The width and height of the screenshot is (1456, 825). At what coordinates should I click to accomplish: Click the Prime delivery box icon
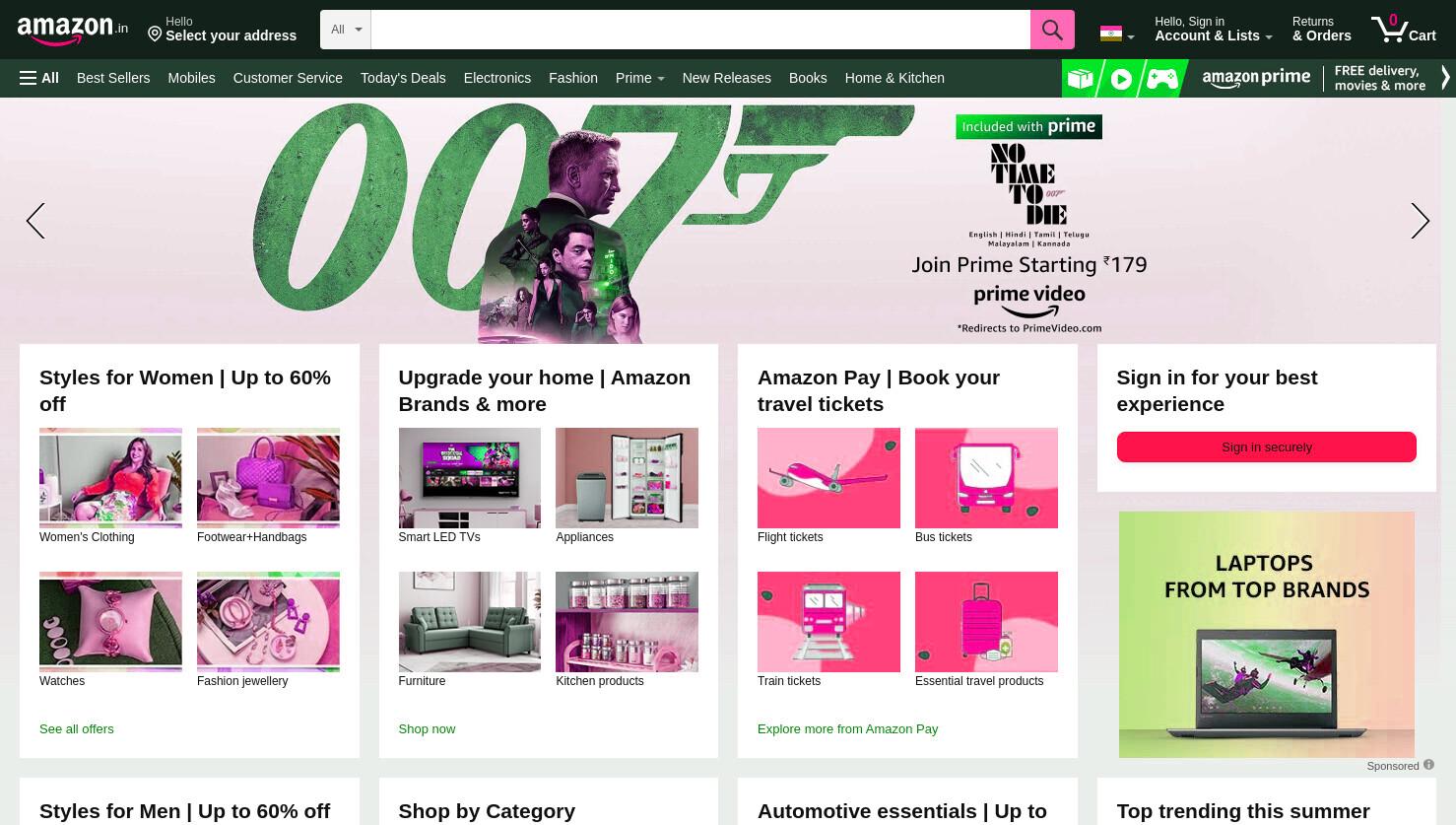(x=1081, y=79)
